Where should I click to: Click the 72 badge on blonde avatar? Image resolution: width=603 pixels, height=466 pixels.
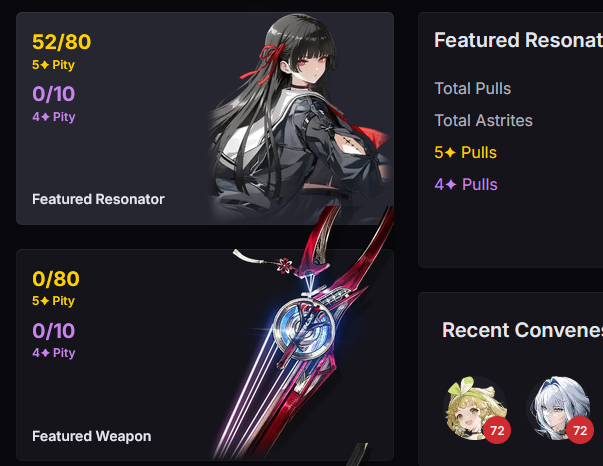point(497,430)
